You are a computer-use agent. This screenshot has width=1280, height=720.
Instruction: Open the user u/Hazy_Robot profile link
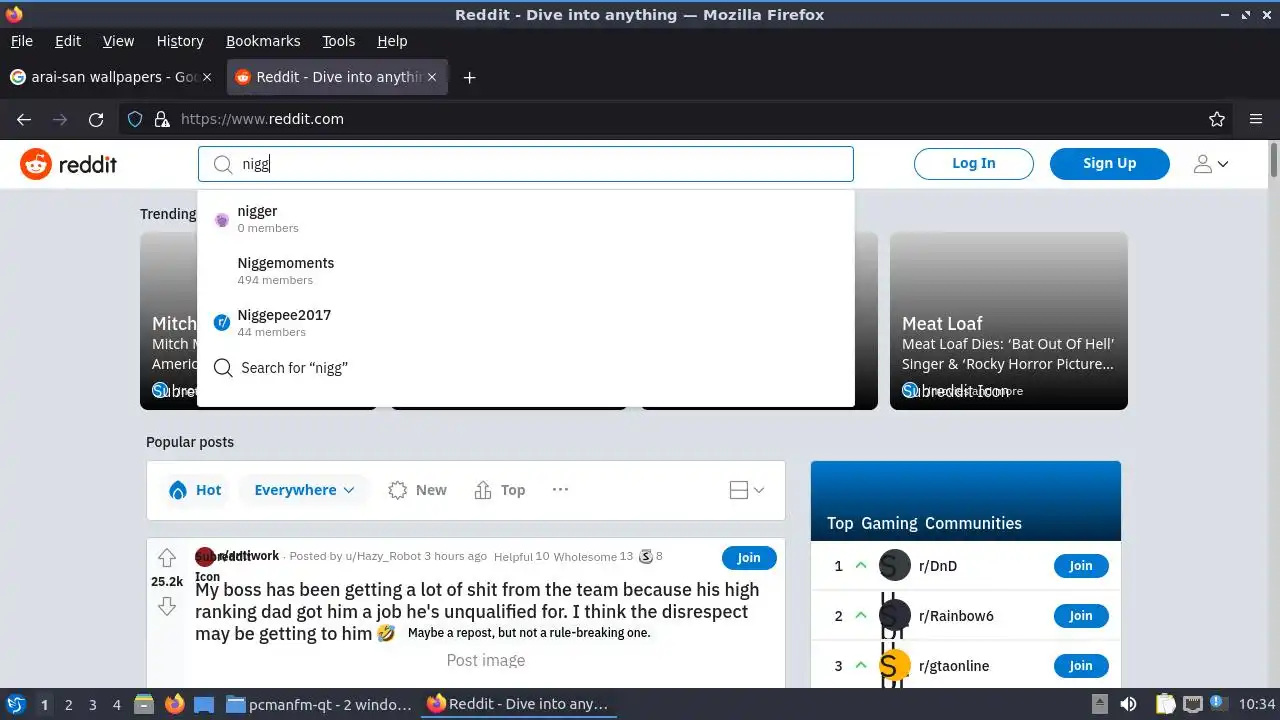(x=383, y=556)
